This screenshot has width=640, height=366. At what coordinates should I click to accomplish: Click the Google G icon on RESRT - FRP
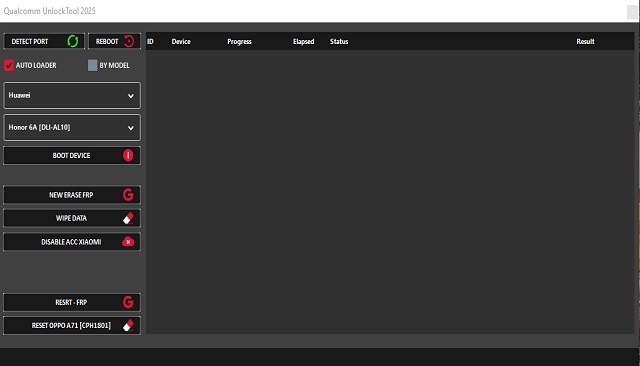128,302
